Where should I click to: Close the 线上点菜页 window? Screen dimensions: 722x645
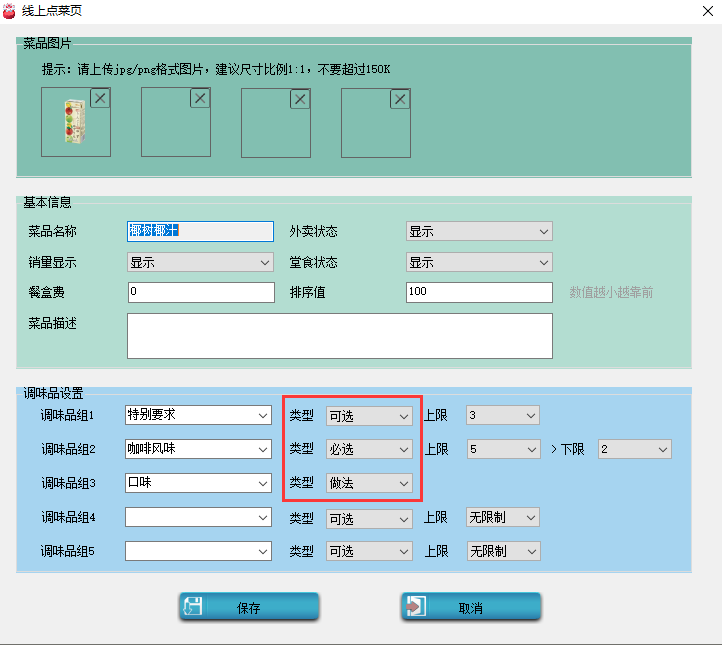point(708,11)
